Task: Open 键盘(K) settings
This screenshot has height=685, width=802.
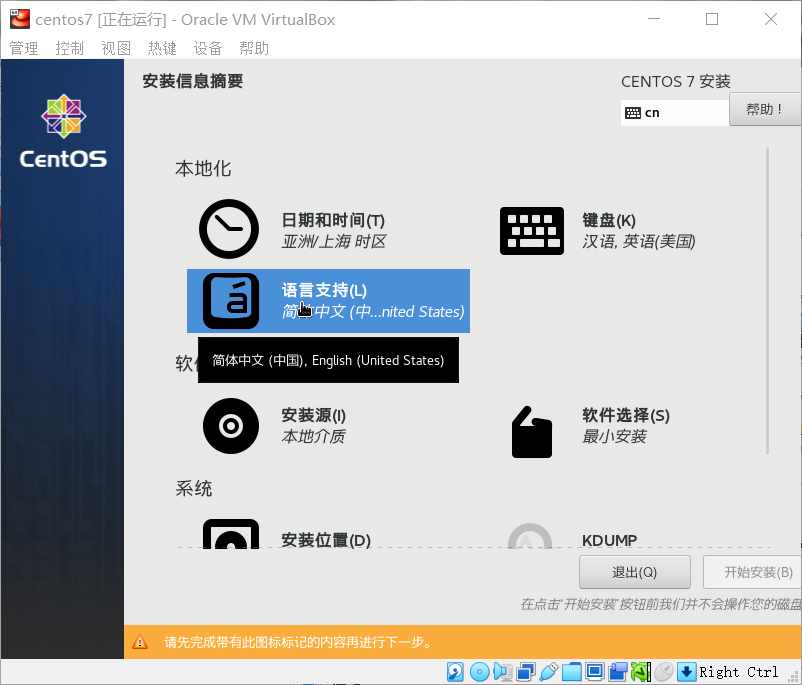Action: 609,220
